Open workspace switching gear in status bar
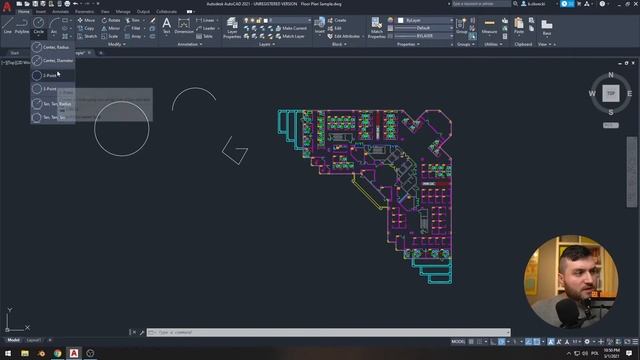 (587, 342)
